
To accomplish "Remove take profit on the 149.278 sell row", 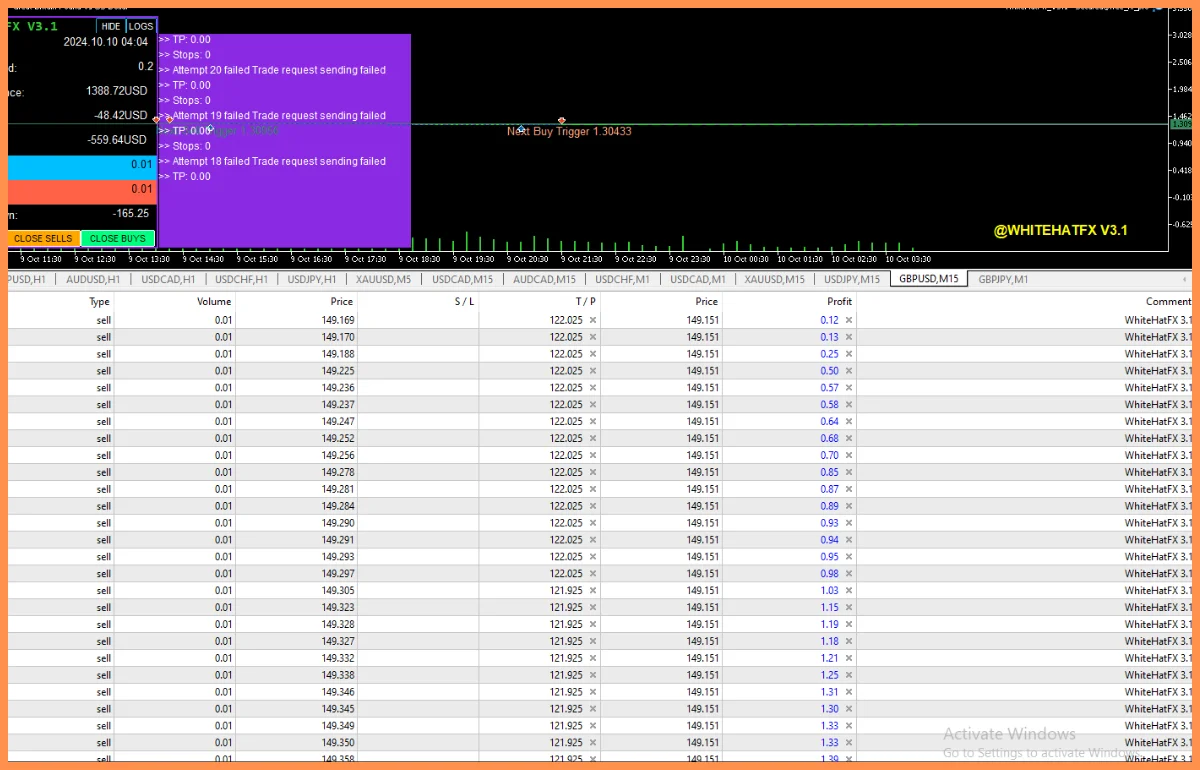I will coord(592,472).
